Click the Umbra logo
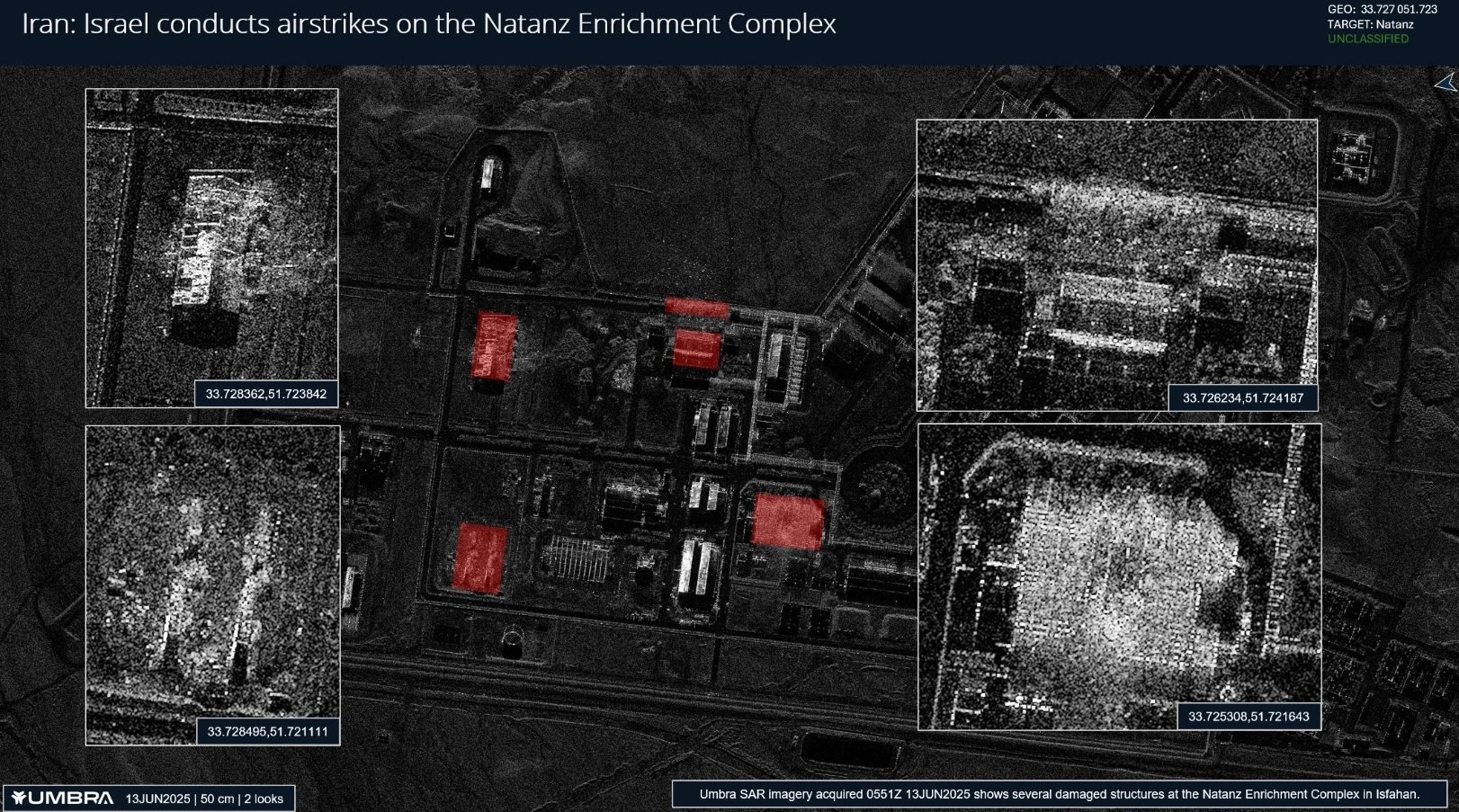1459x812 pixels. [x=62, y=799]
